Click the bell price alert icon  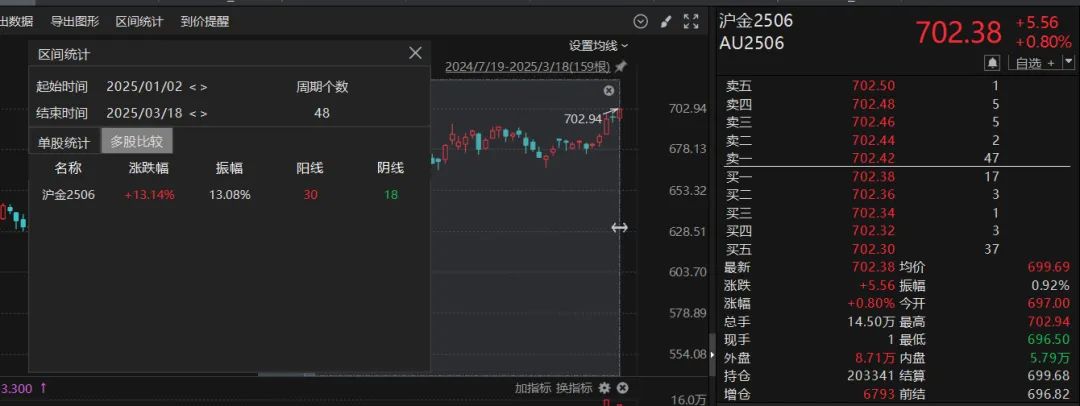[993, 63]
